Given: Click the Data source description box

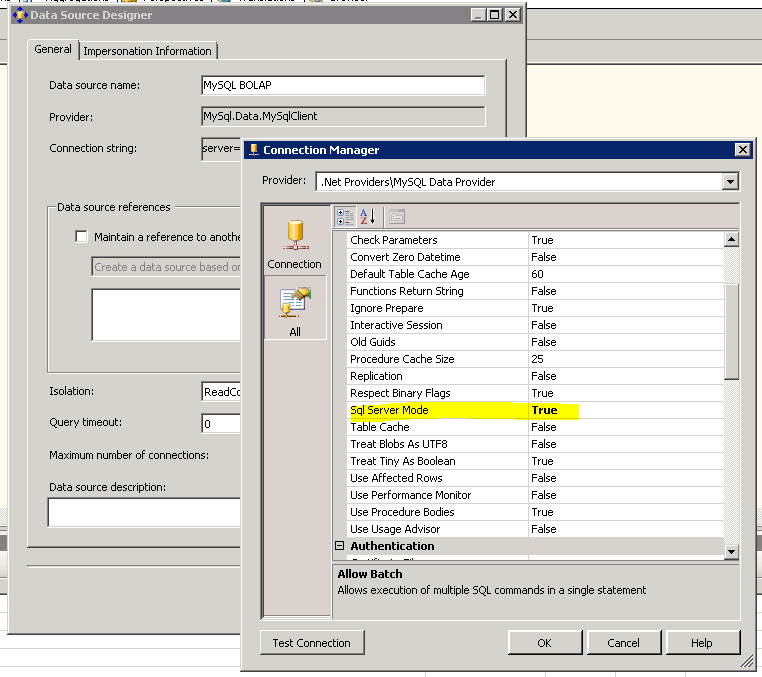Looking at the screenshot, I should 145,512.
